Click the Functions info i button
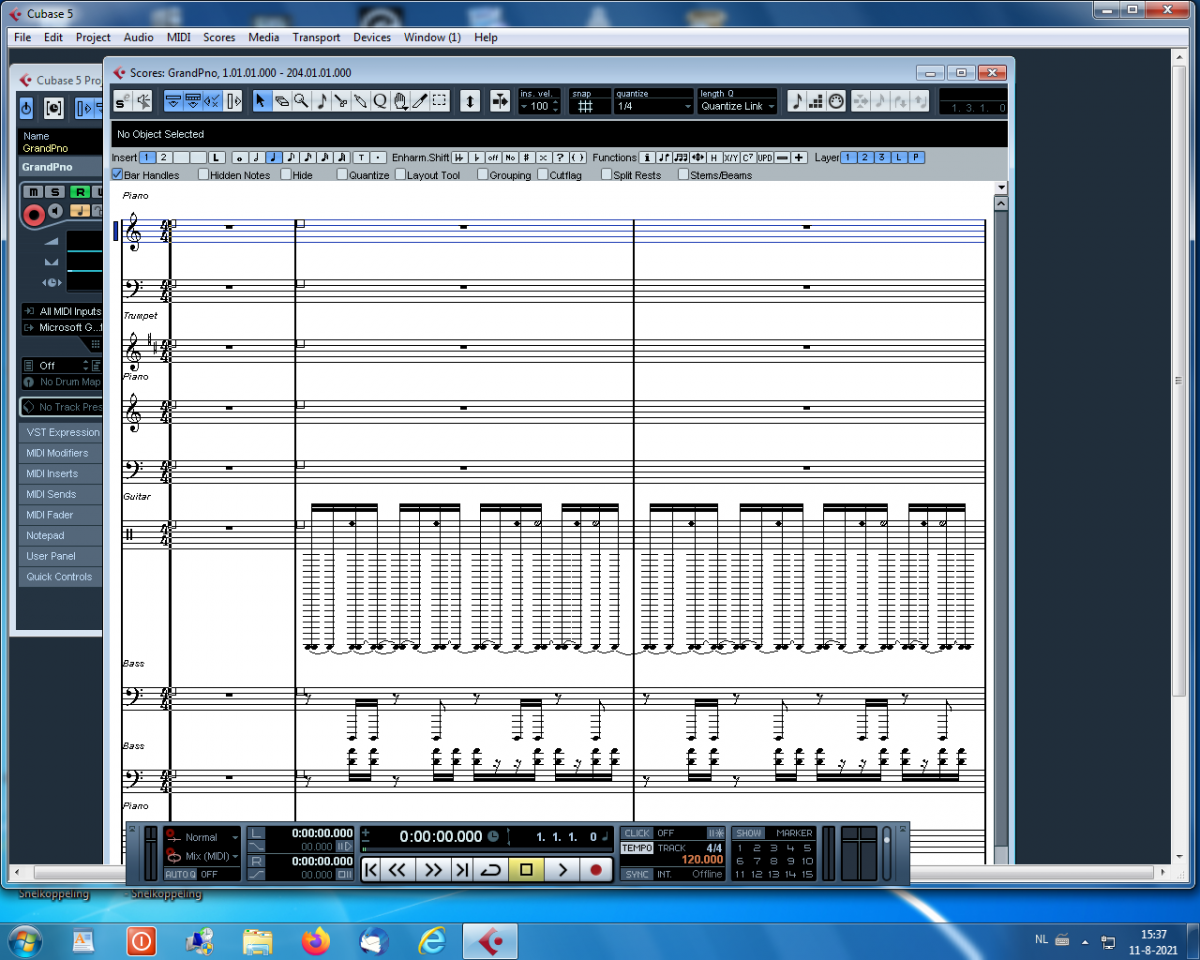The width and height of the screenshot is (1200, 960). [x=646, y=158]
